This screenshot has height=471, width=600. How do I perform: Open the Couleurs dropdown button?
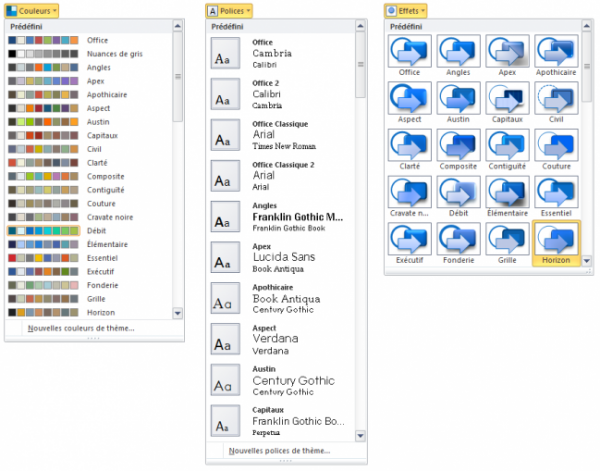[x=31, y=10]
